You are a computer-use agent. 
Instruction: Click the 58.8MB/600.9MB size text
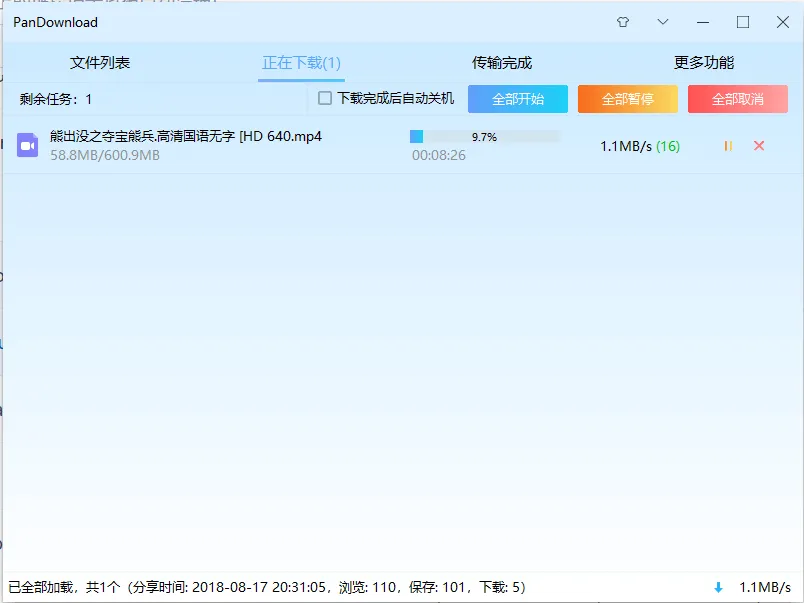[105, 155]
